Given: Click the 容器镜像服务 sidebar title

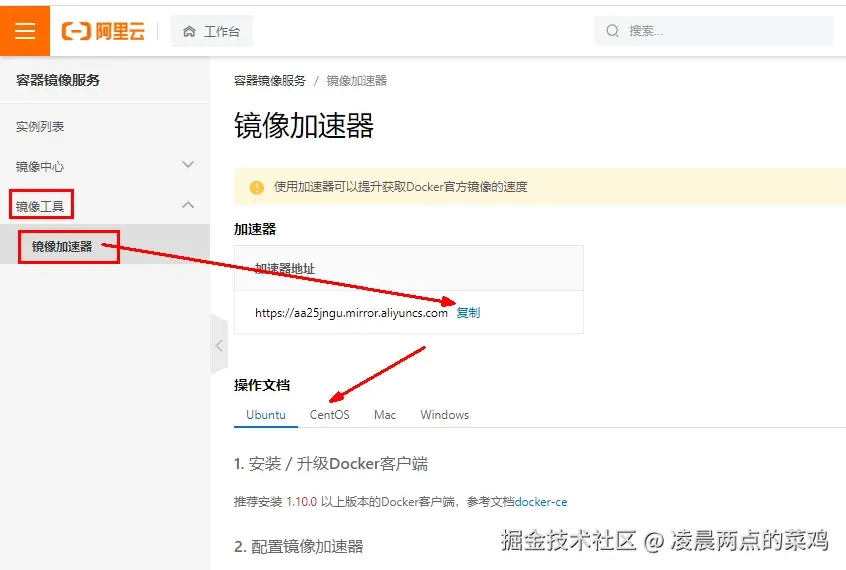Looking at the screenshot, I should coord(58,80).
